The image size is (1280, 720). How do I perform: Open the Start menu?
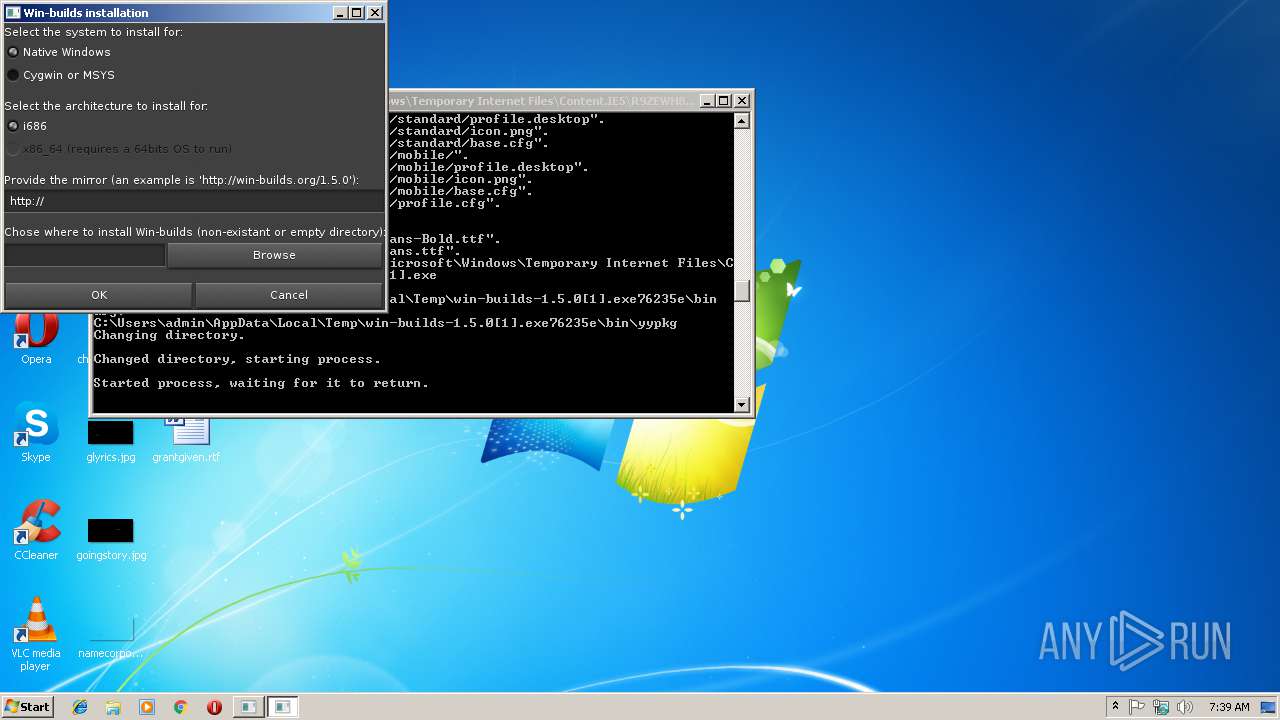click(x=27, y=707)
